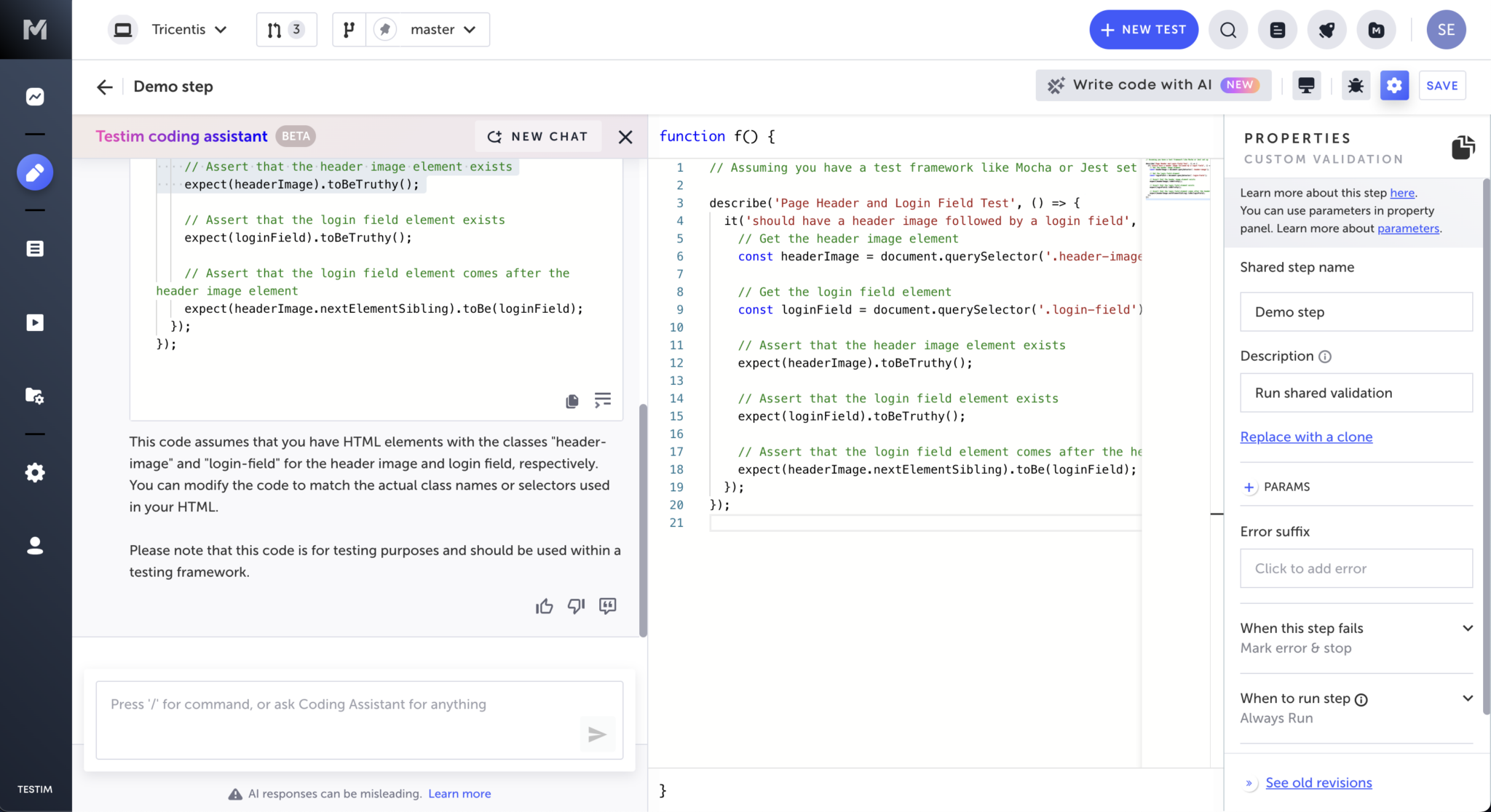Open the When to run step dropdown

click(1467, 698)
